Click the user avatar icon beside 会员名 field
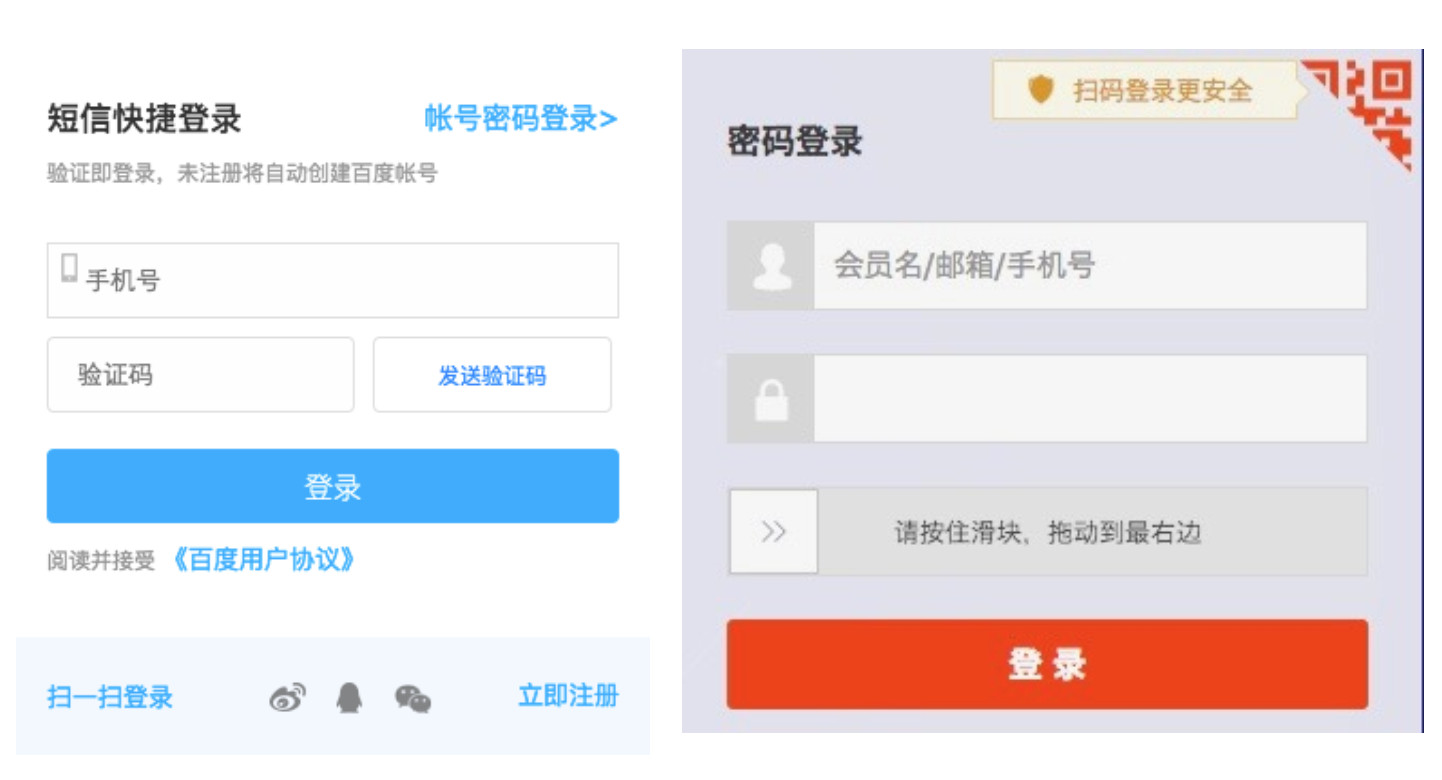The image size is (1442, 780). 771,266
